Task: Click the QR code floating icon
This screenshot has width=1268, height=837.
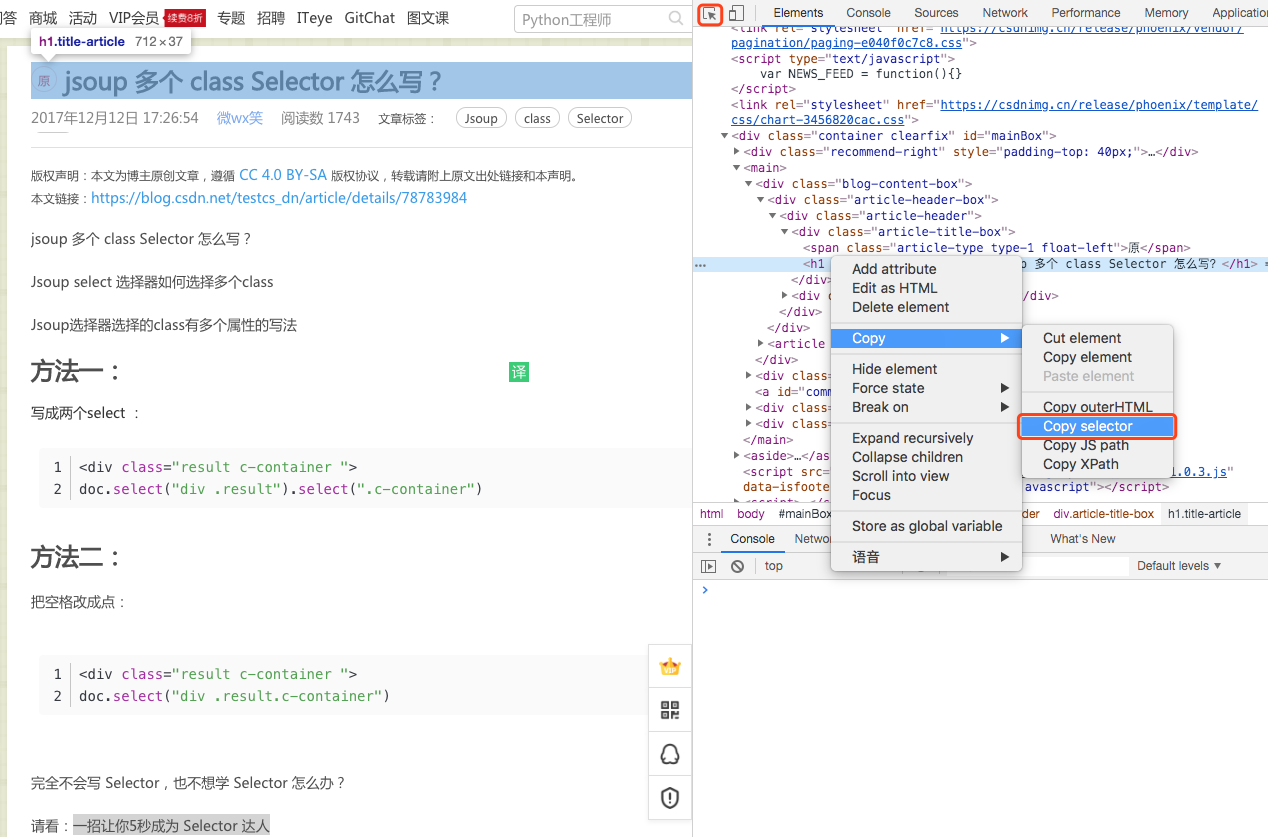Action: tap(670, 711)
